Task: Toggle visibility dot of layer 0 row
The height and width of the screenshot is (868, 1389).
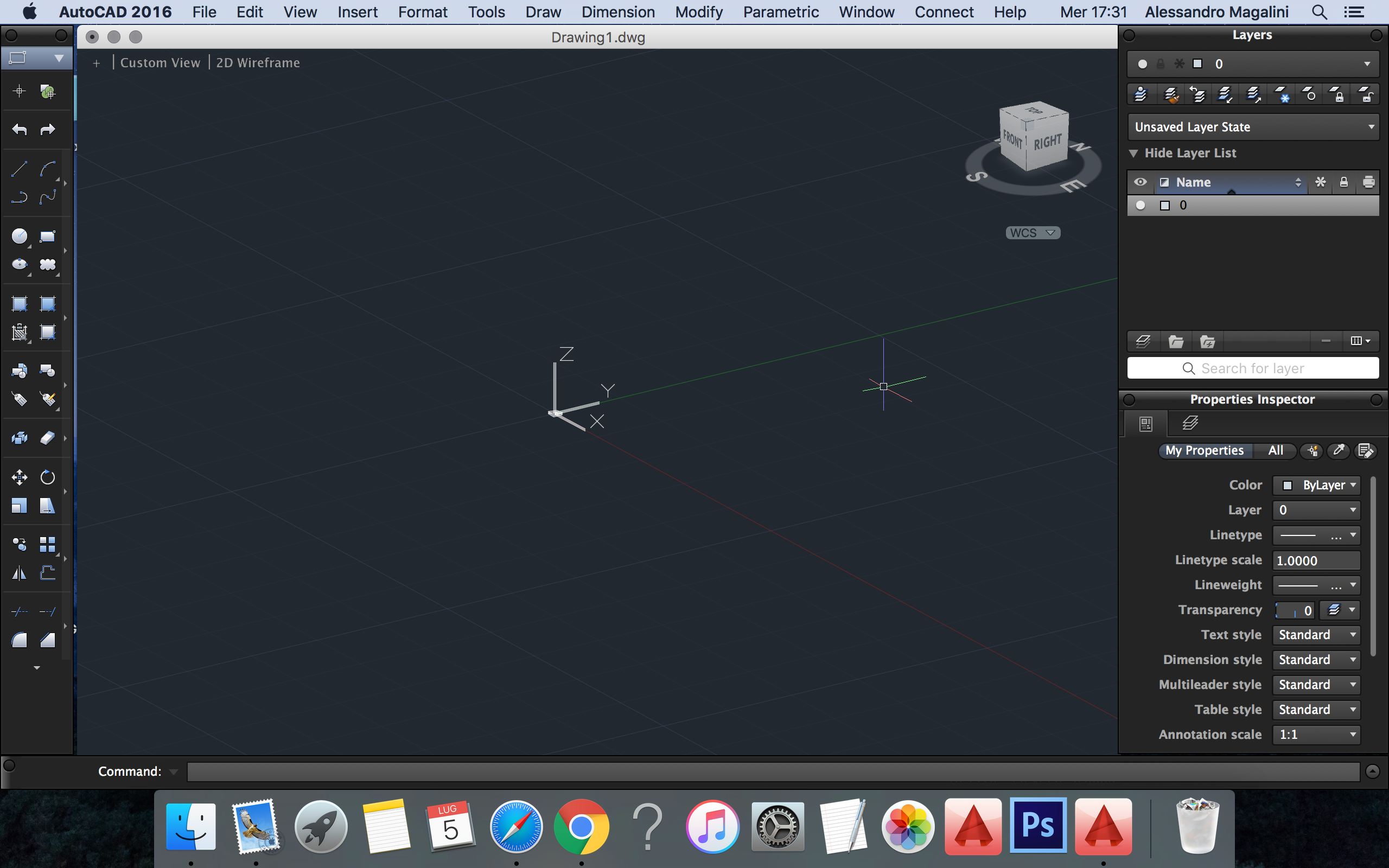Action: pos(1140,206)
